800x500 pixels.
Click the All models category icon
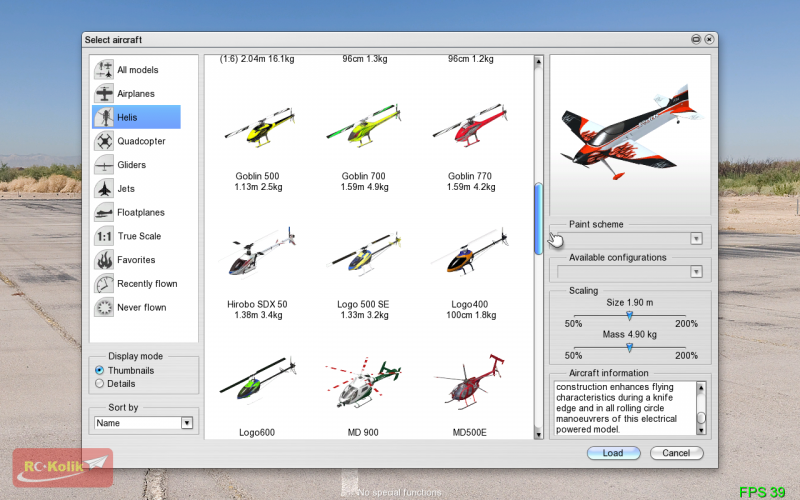(104, 69)
